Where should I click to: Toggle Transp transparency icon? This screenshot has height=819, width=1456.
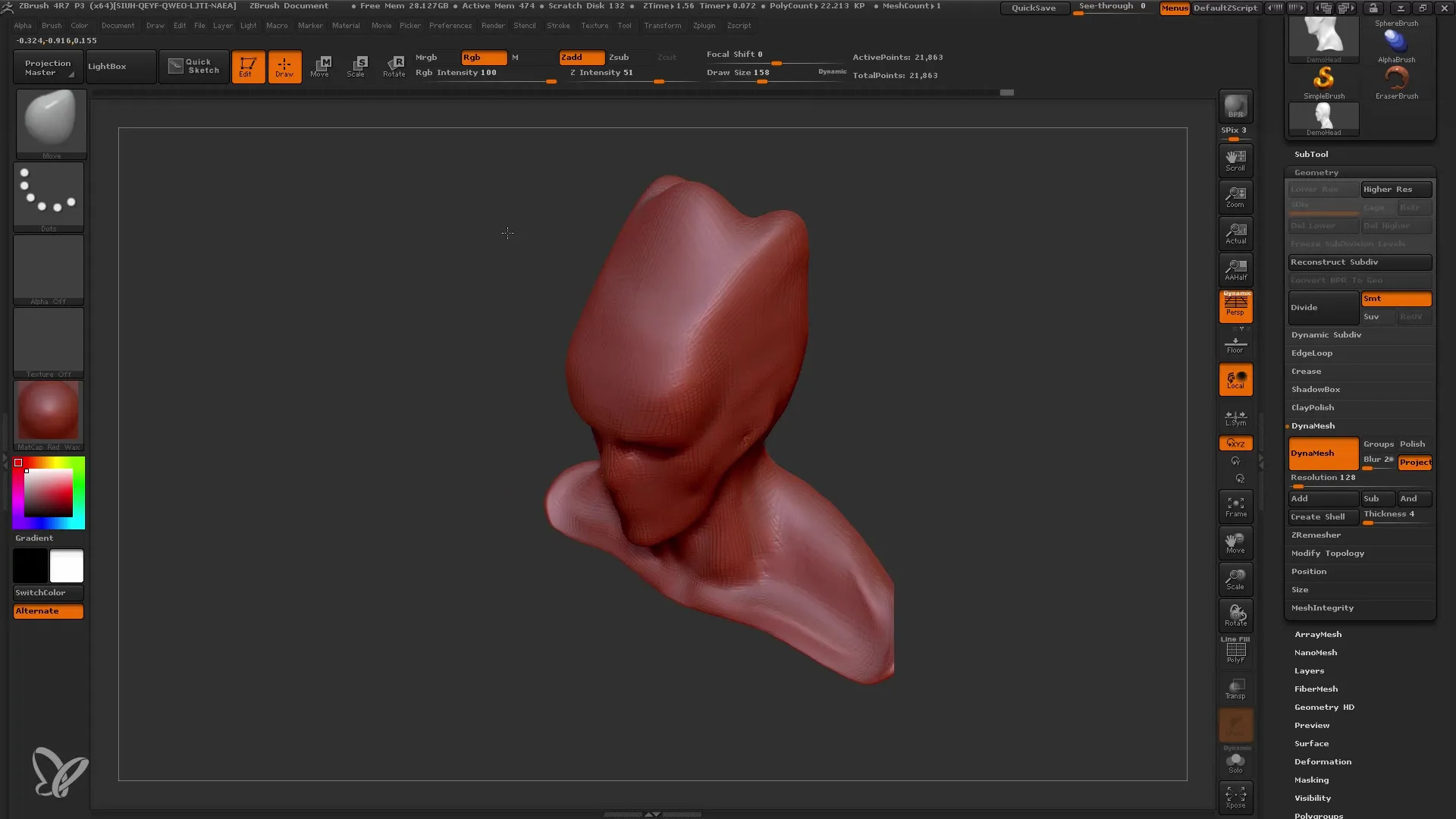point(1235,689)
